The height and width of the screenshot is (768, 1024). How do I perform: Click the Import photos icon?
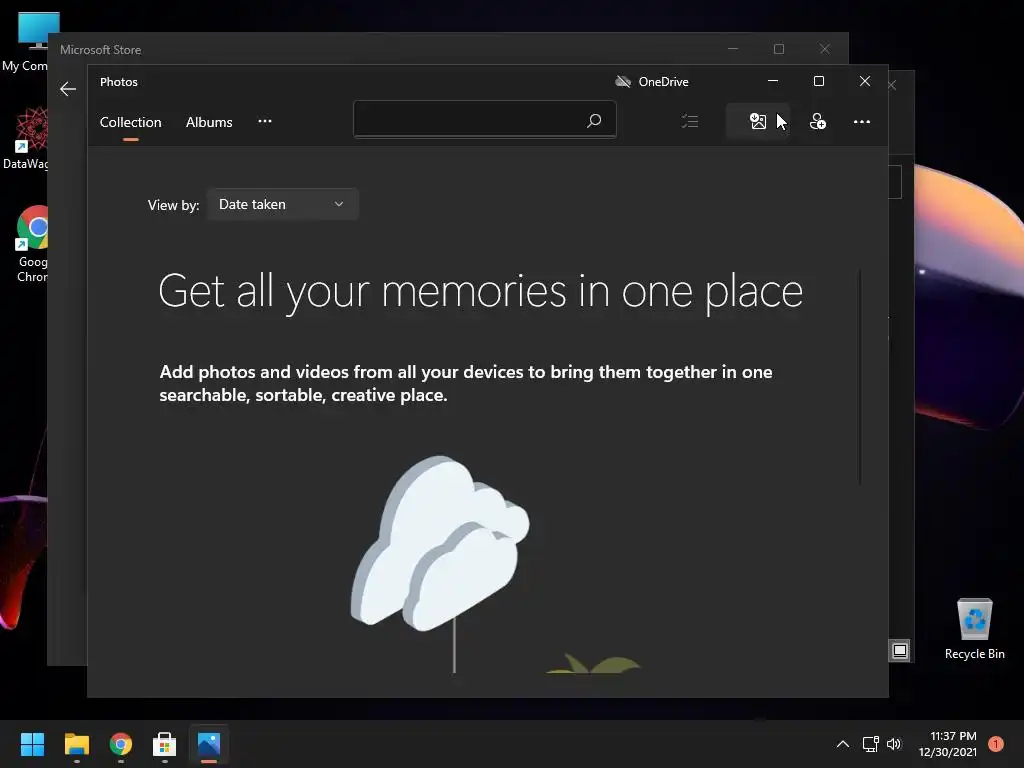[x=758, y=121]
